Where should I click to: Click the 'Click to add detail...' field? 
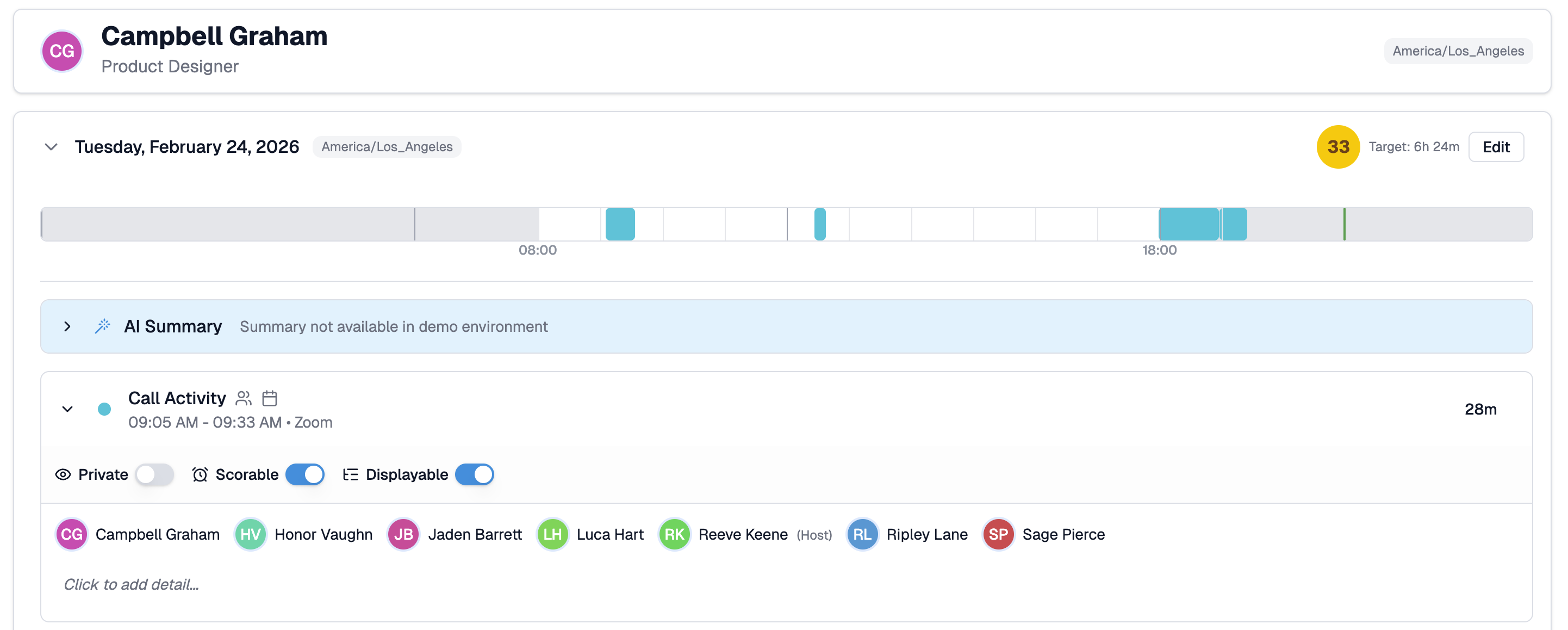(x=132, y=584)
